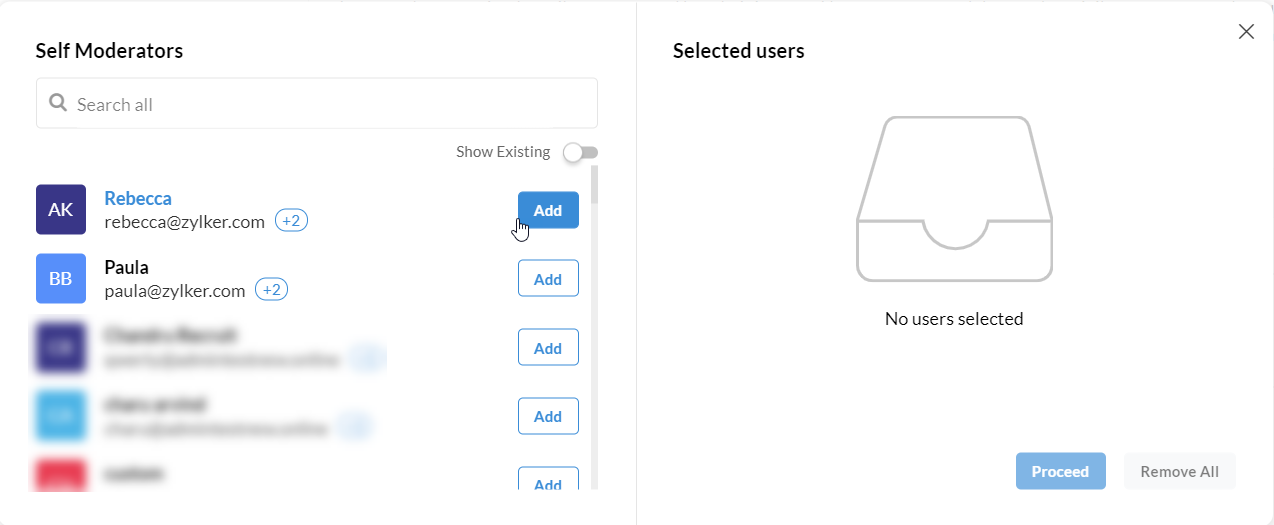Expand the third user's extra emails badge
The width and height of the screenshot is (1274, 525).
pyautogui.click(x=368, y=359)
